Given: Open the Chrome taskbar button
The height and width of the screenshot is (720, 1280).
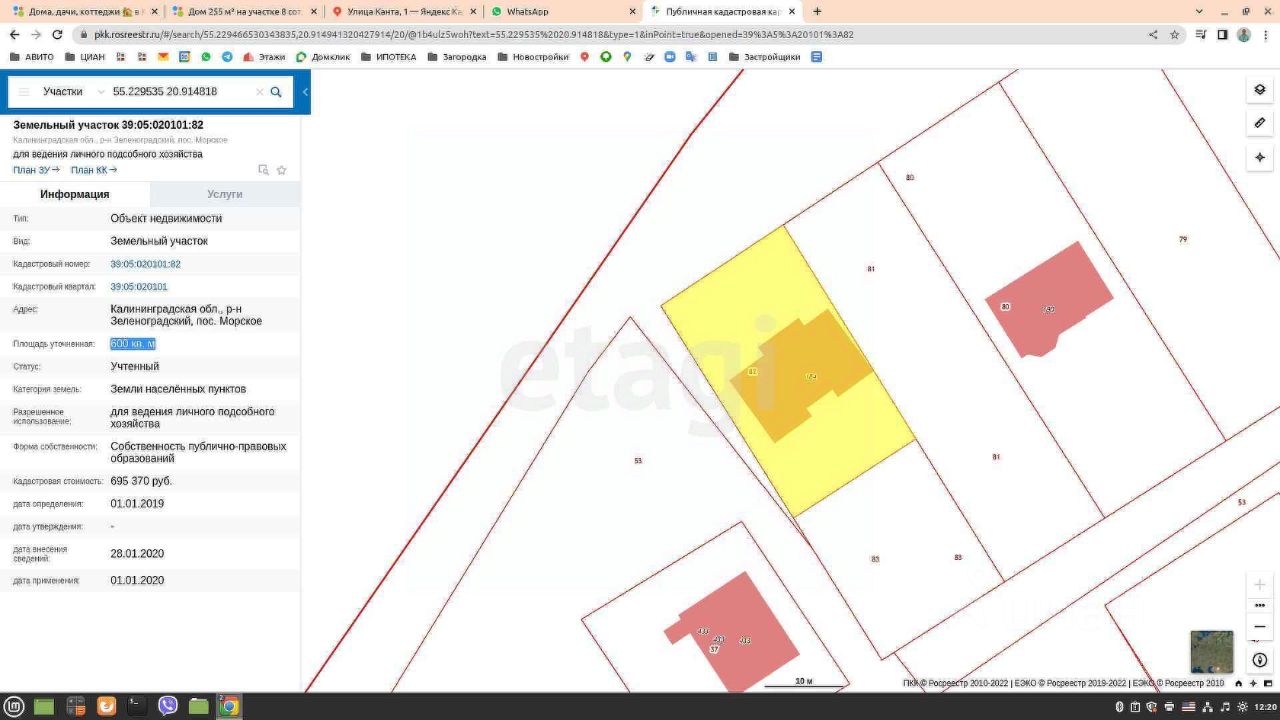Looking at the screenshot, I should click(229, 706).
